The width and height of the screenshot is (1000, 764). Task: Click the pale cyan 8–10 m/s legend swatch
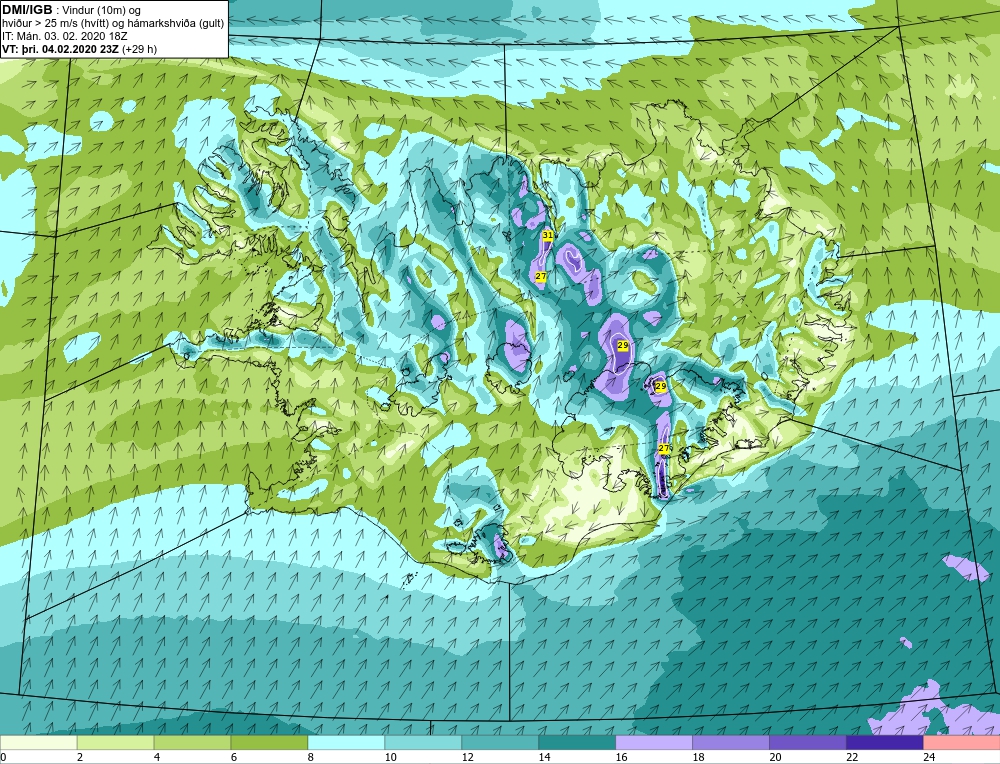click(x=346, y=742)
